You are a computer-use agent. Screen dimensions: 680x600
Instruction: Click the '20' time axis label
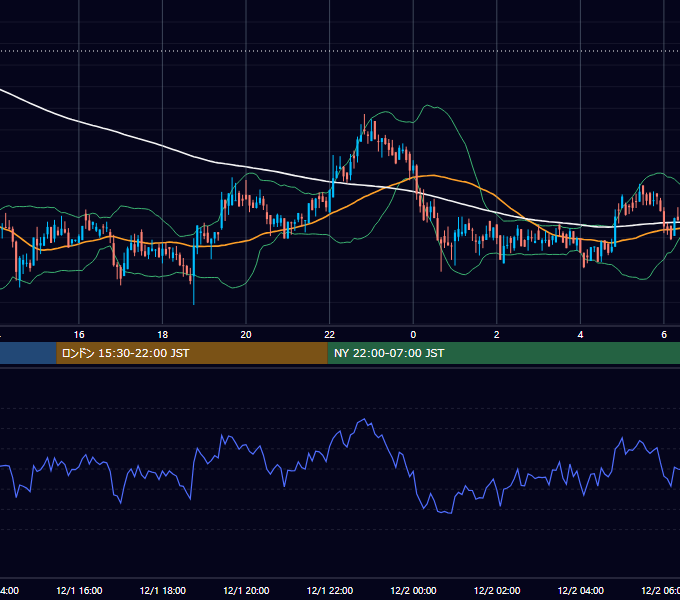tap(246, 335)
